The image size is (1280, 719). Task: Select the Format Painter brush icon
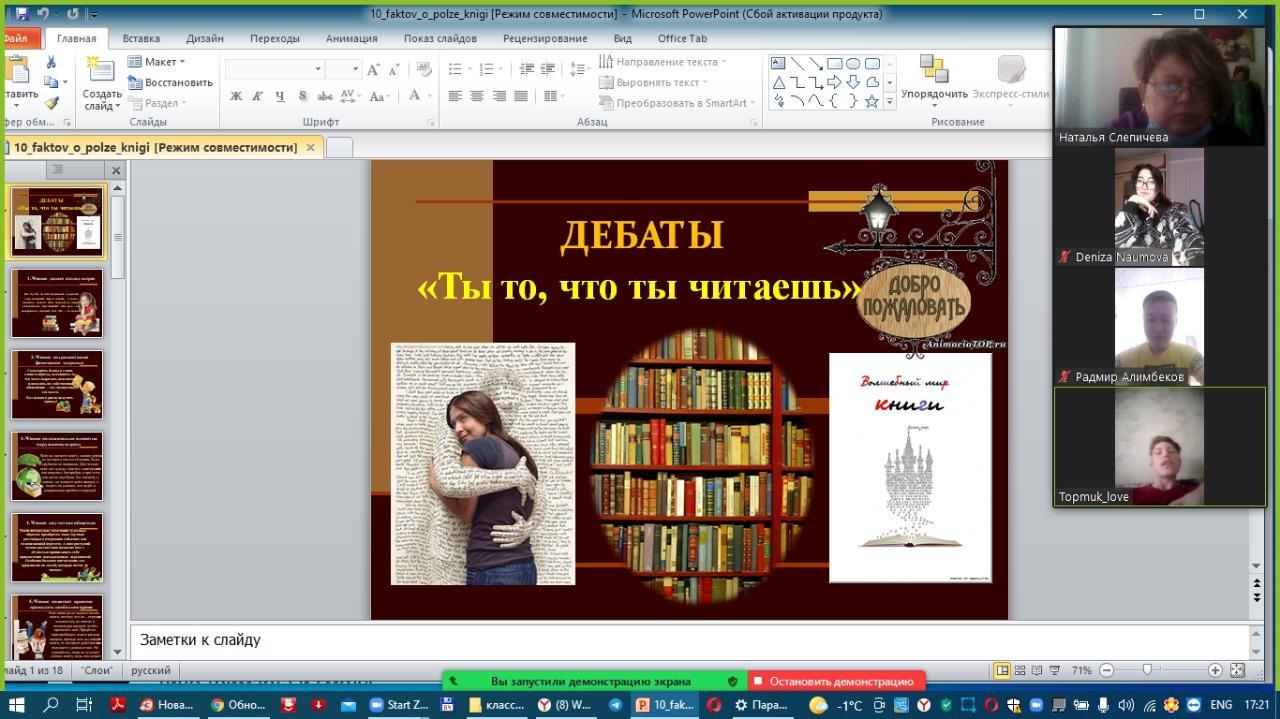(x=51, y=102)
